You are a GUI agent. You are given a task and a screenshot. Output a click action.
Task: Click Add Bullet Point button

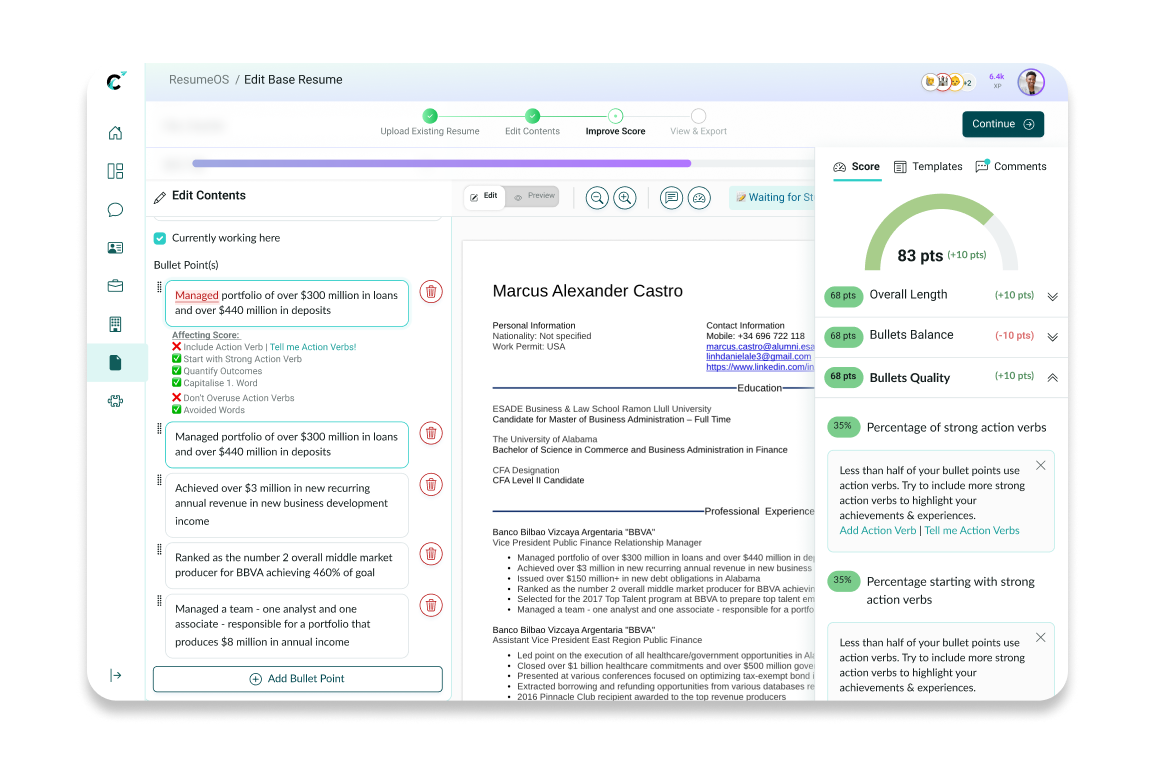point(298,679)
